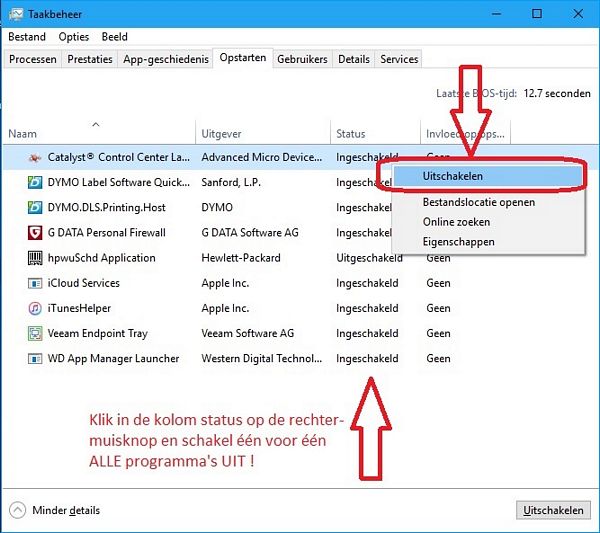Viewport: 600px width, 533px height.
Task: Click the iTunesHelper music note icon
Action: coord(35,308)
